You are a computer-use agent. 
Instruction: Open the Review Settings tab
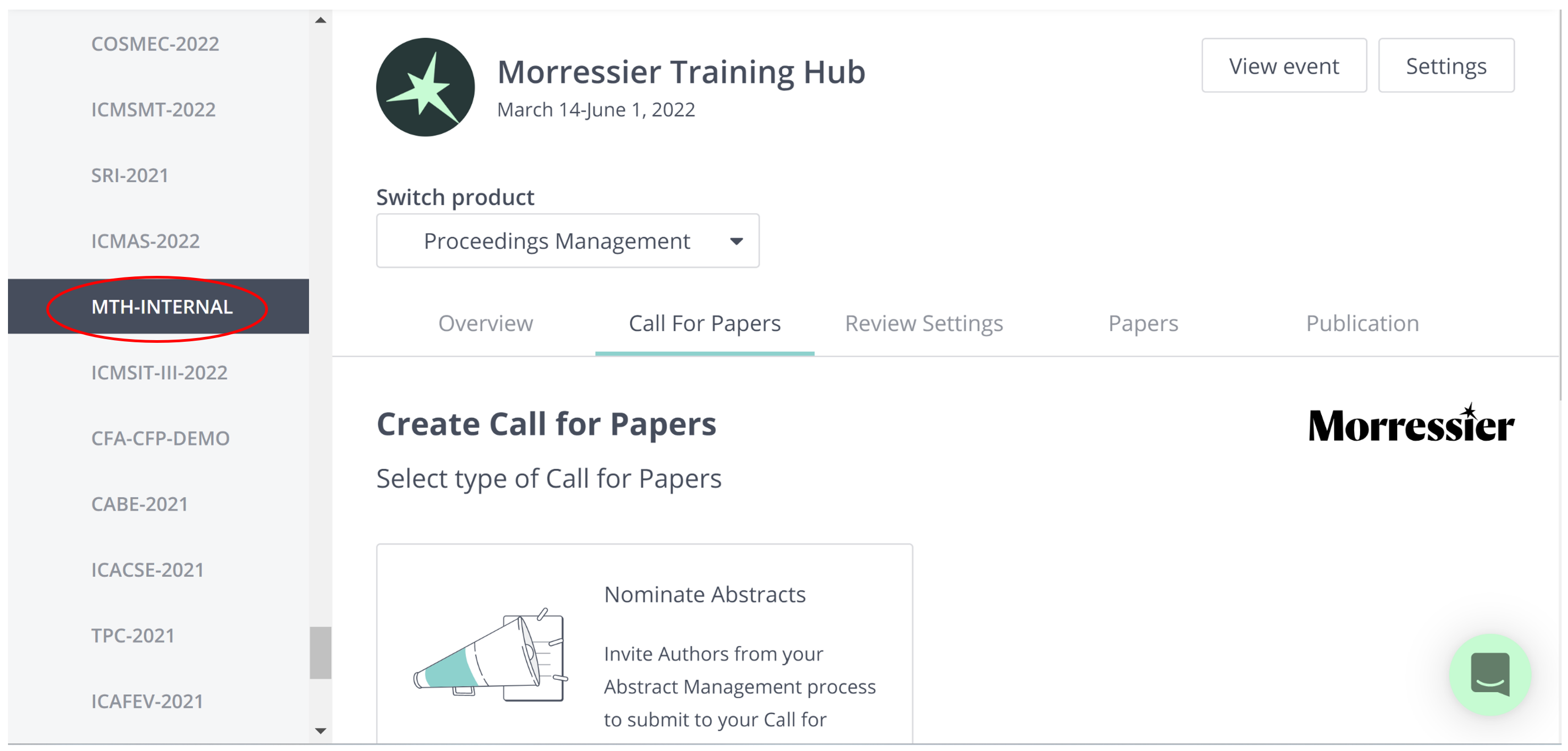point(924,323)
